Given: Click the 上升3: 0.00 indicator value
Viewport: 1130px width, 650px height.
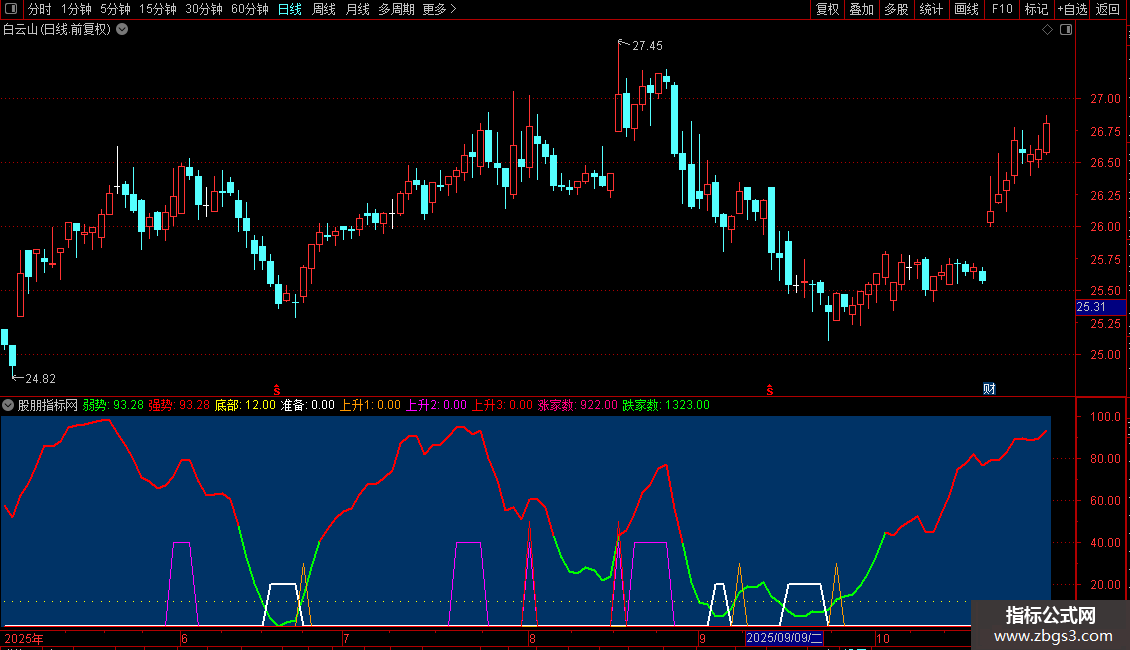Looking at the screenshot, I should (x=502, y=405).
